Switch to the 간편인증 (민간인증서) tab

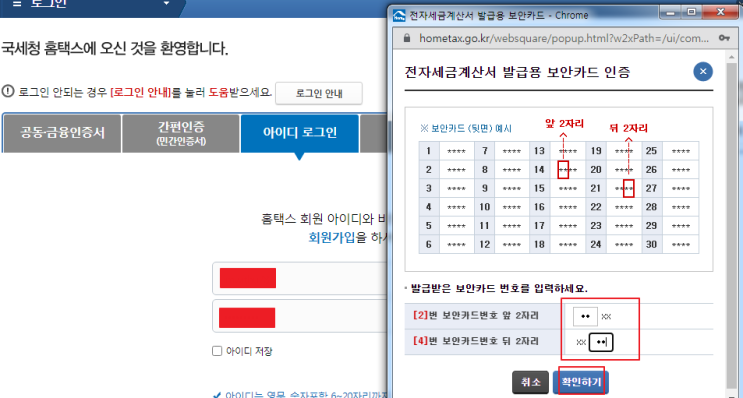click(181, 133)
